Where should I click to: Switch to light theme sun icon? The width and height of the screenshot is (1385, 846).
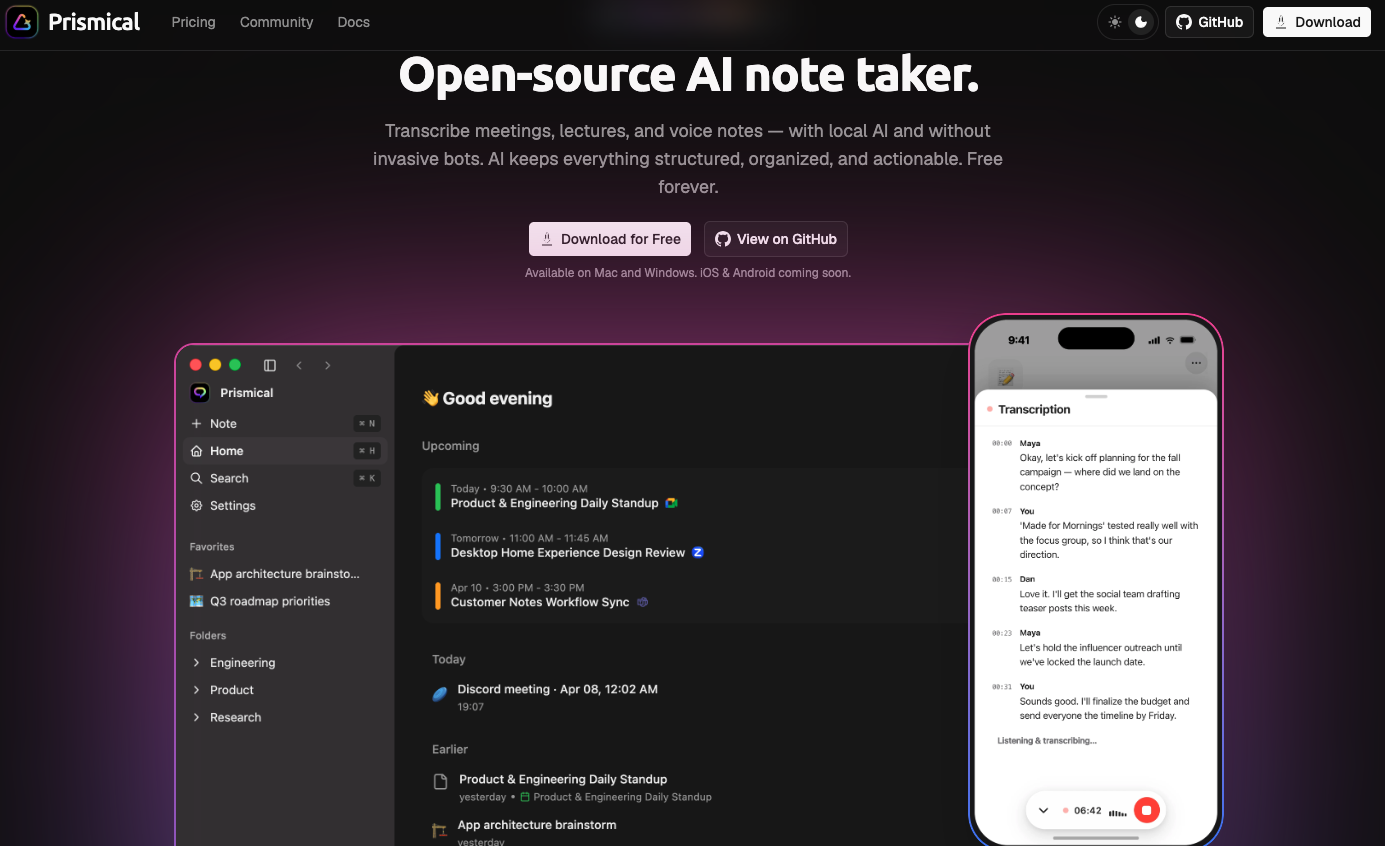(1115, 22)
